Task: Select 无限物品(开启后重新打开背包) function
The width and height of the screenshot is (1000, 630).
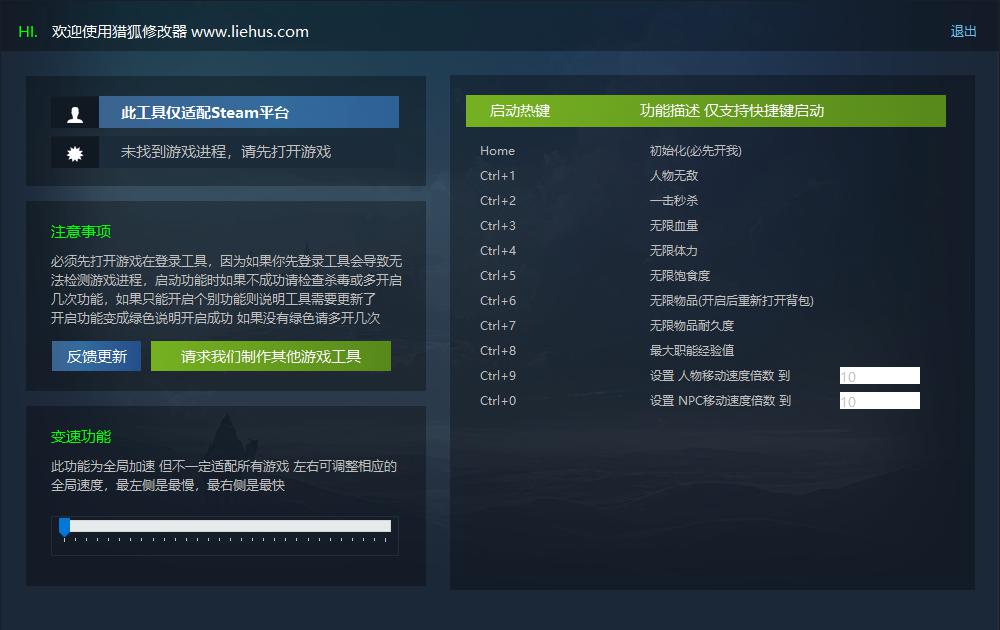Action: (732, 300)
